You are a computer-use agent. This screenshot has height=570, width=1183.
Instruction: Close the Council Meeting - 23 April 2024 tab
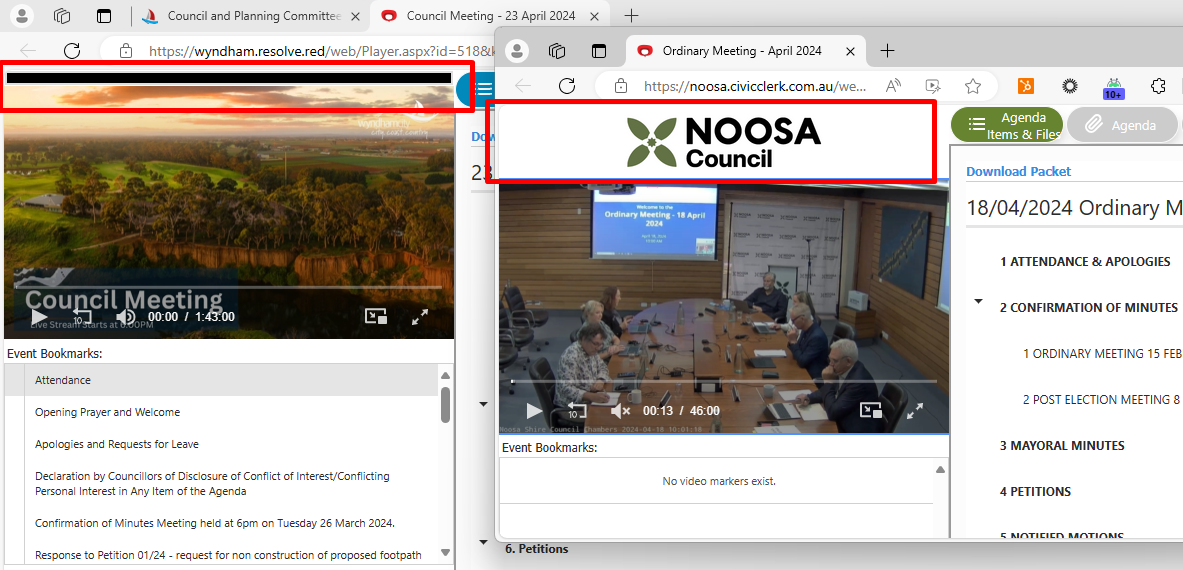(595, 16)
